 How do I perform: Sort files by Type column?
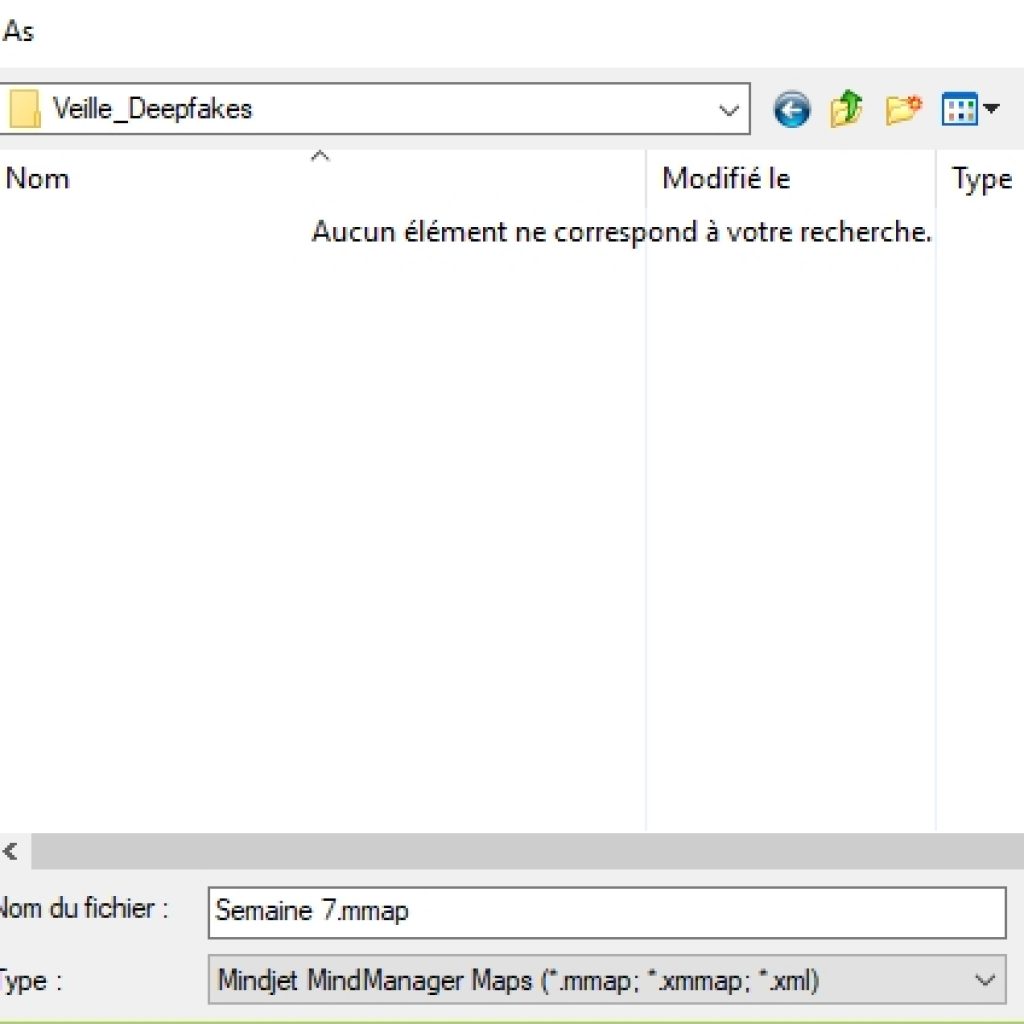pyautogui.click(x=980, y=179)
